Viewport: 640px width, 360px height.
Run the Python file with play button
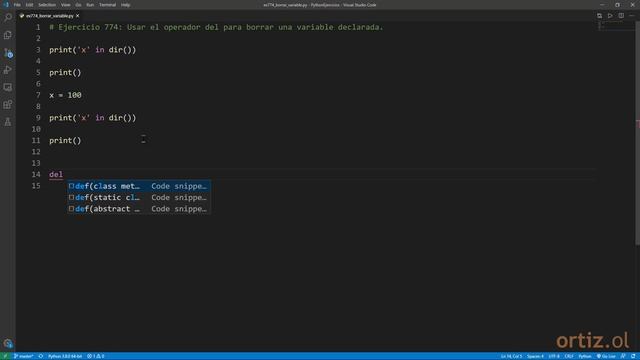pyautogui.click(x=610, y=16)
